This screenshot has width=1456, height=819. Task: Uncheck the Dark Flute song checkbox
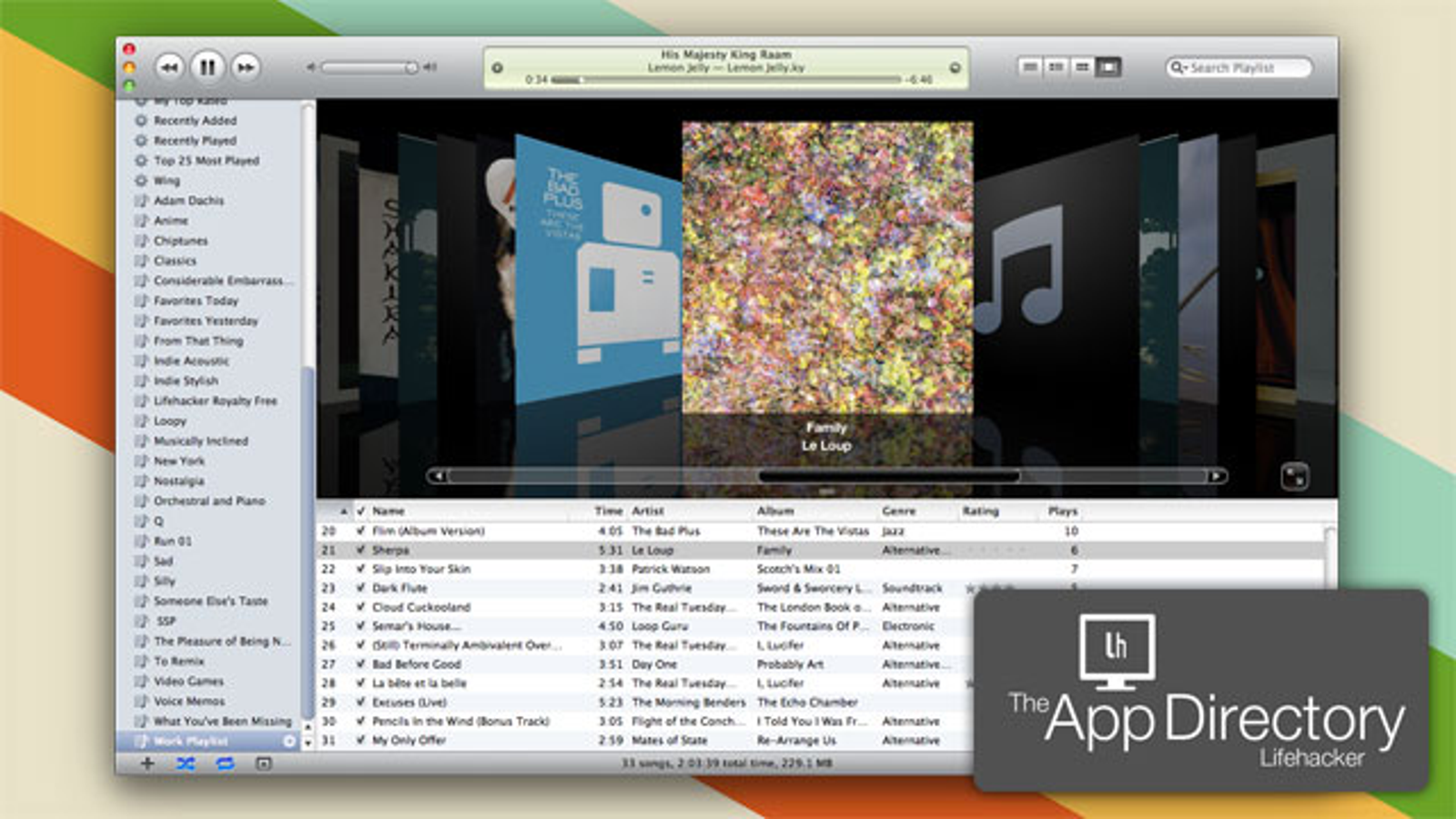(x=361, y=588)
